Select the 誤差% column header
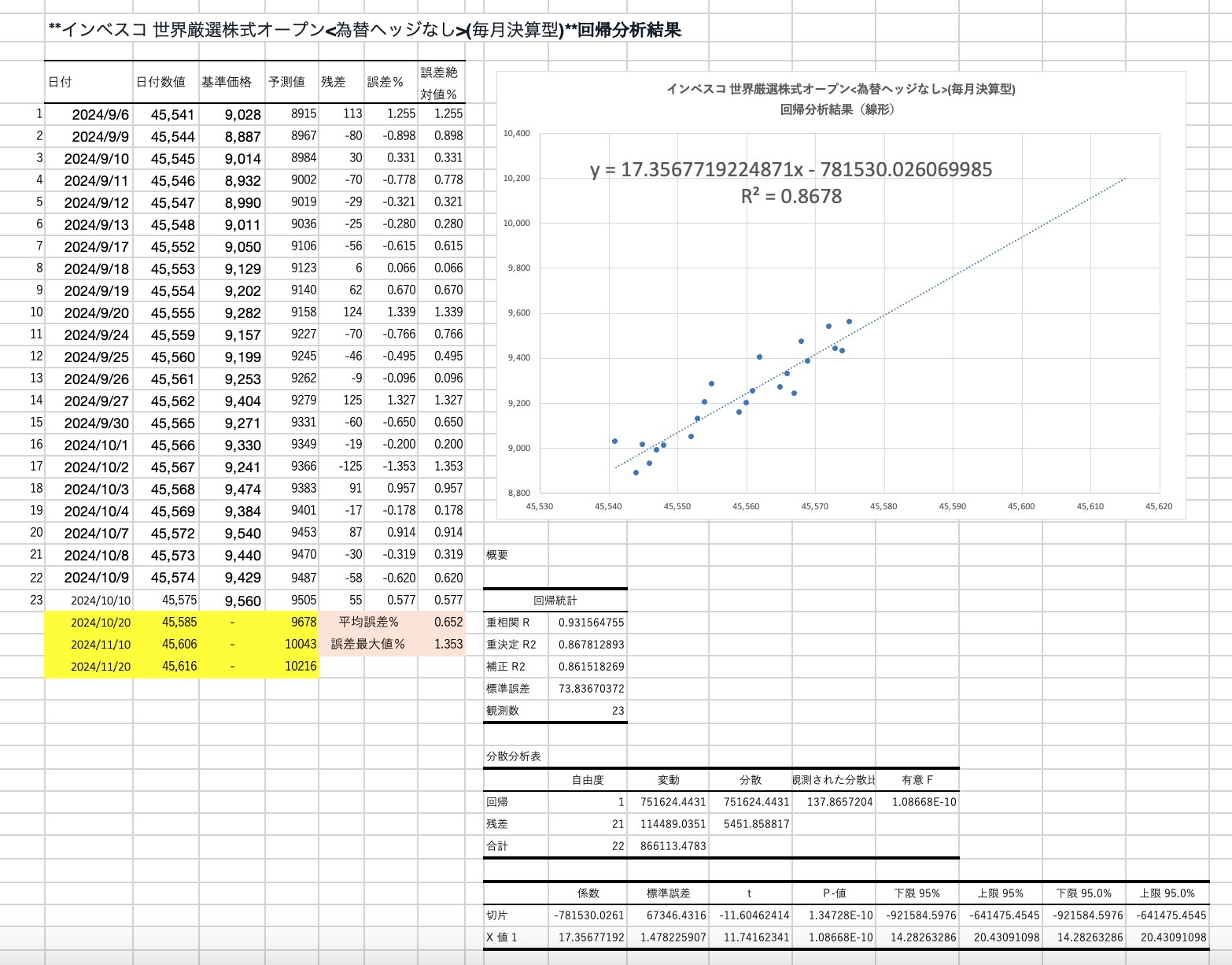The height and width of the screenshot is (965, 1232). pyautogui.click(x=385, y=82)
